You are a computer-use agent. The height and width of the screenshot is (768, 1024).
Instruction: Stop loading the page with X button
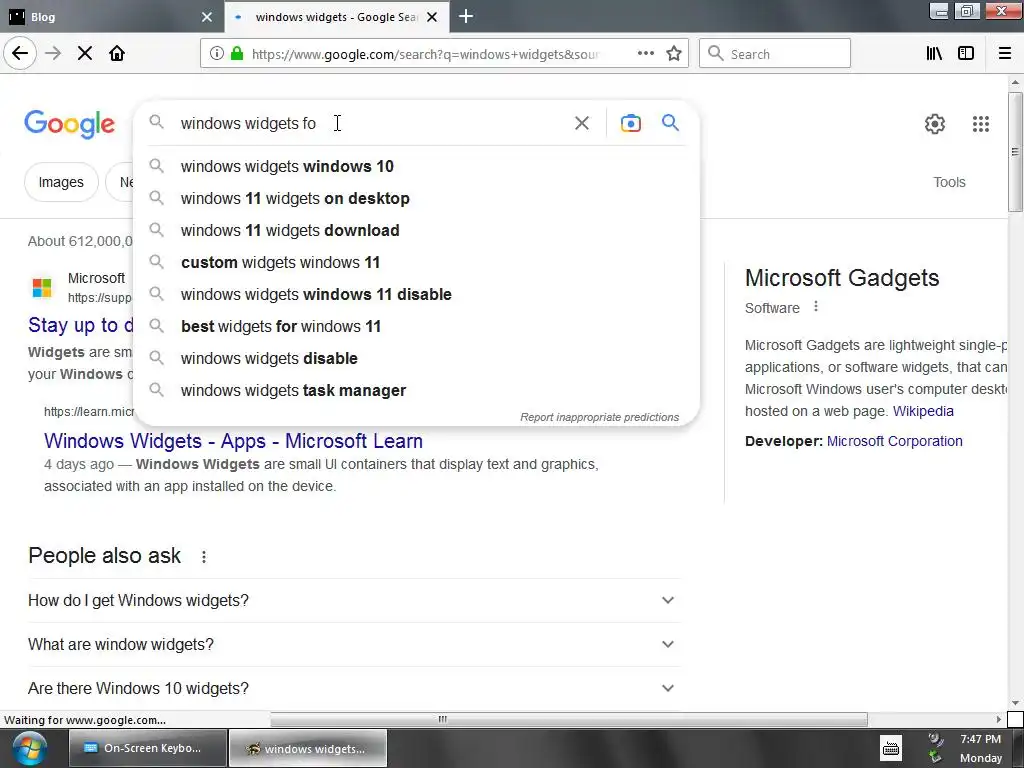(x=85, y=54)
